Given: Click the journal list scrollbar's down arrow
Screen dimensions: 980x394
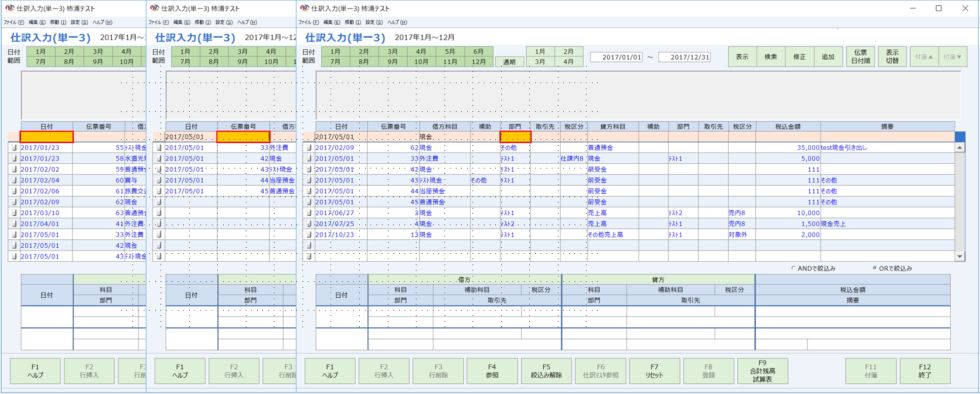Looking at the screenshot, I should [961, 256].
